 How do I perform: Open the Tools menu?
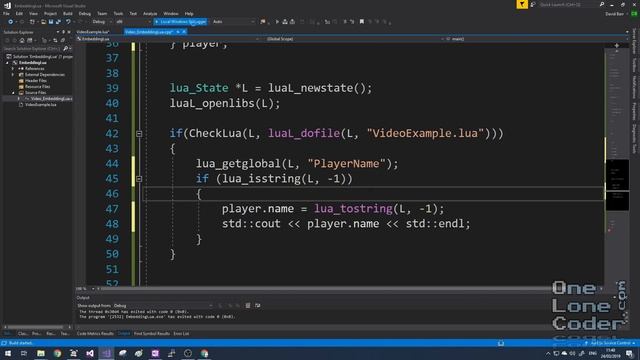tap(118, 13)
